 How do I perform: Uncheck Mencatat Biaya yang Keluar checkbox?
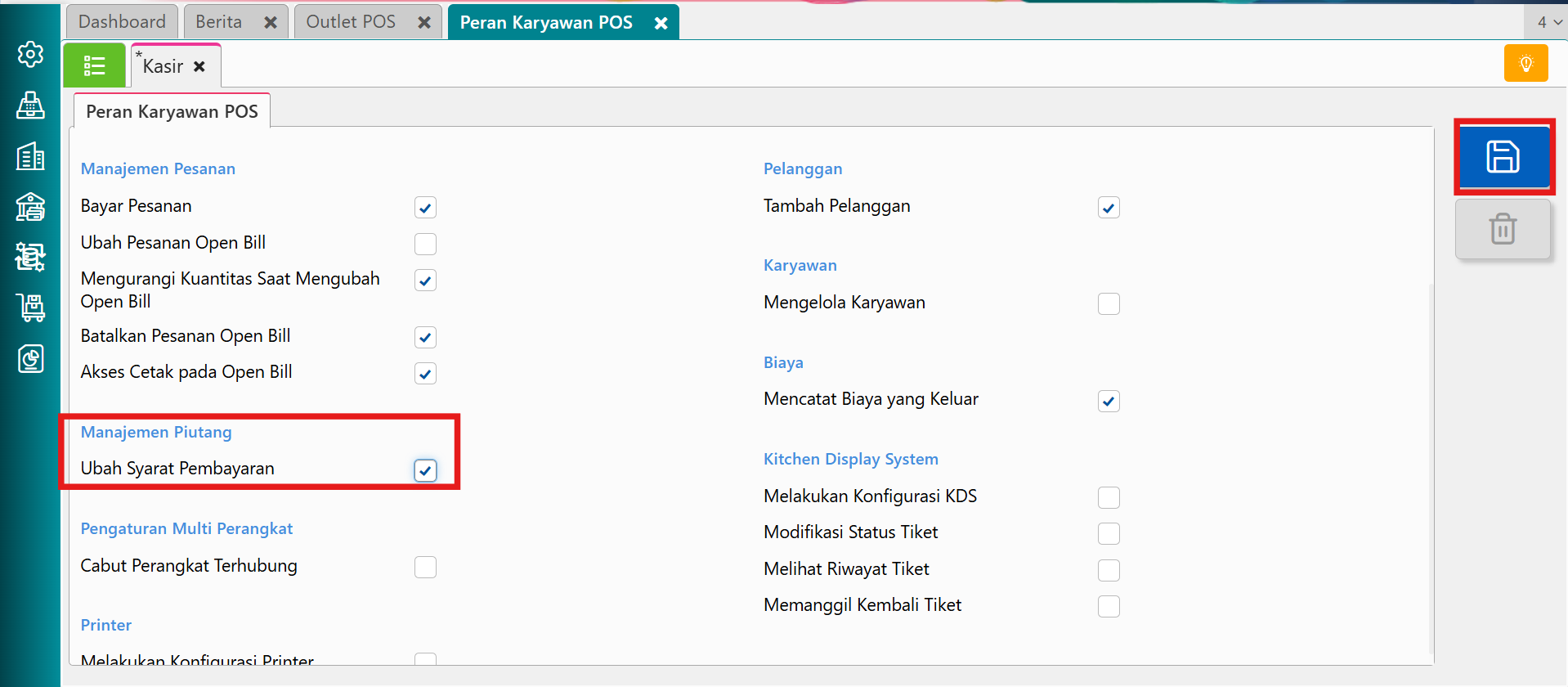click(x=1109, y=401)
